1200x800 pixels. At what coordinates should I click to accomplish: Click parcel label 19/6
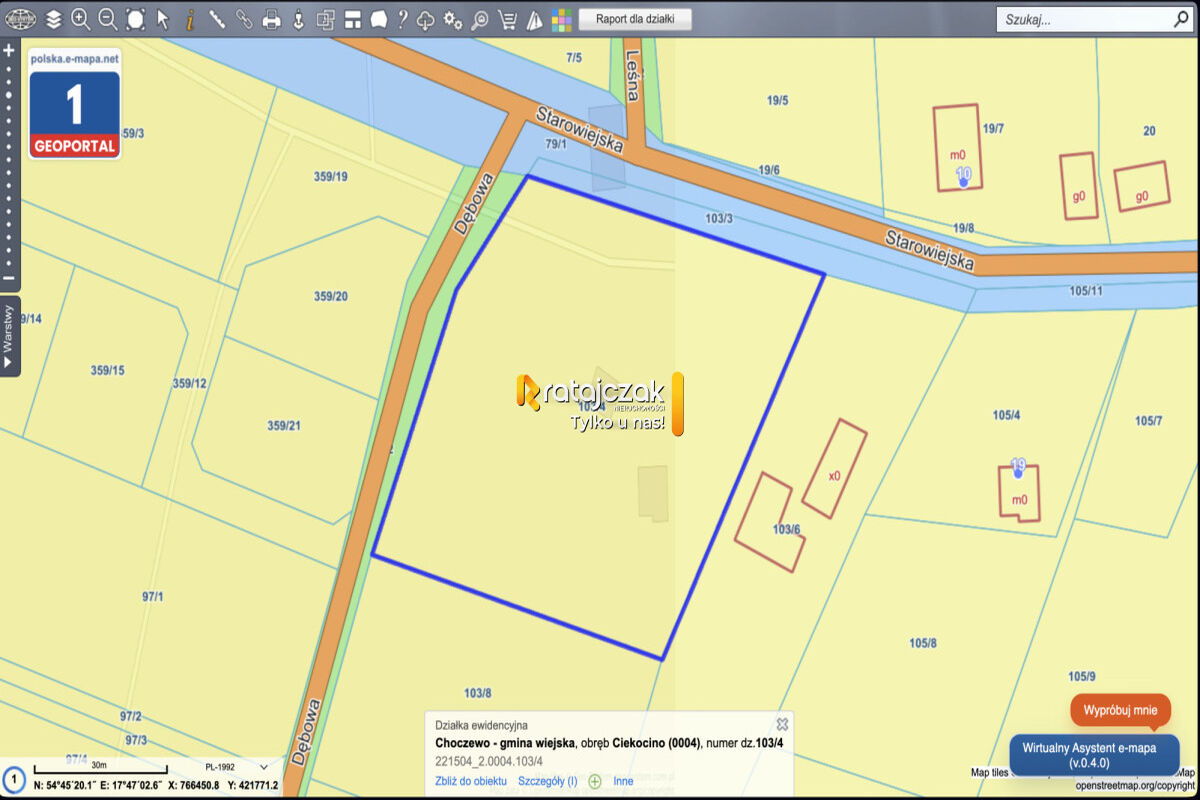click(769, 171)
